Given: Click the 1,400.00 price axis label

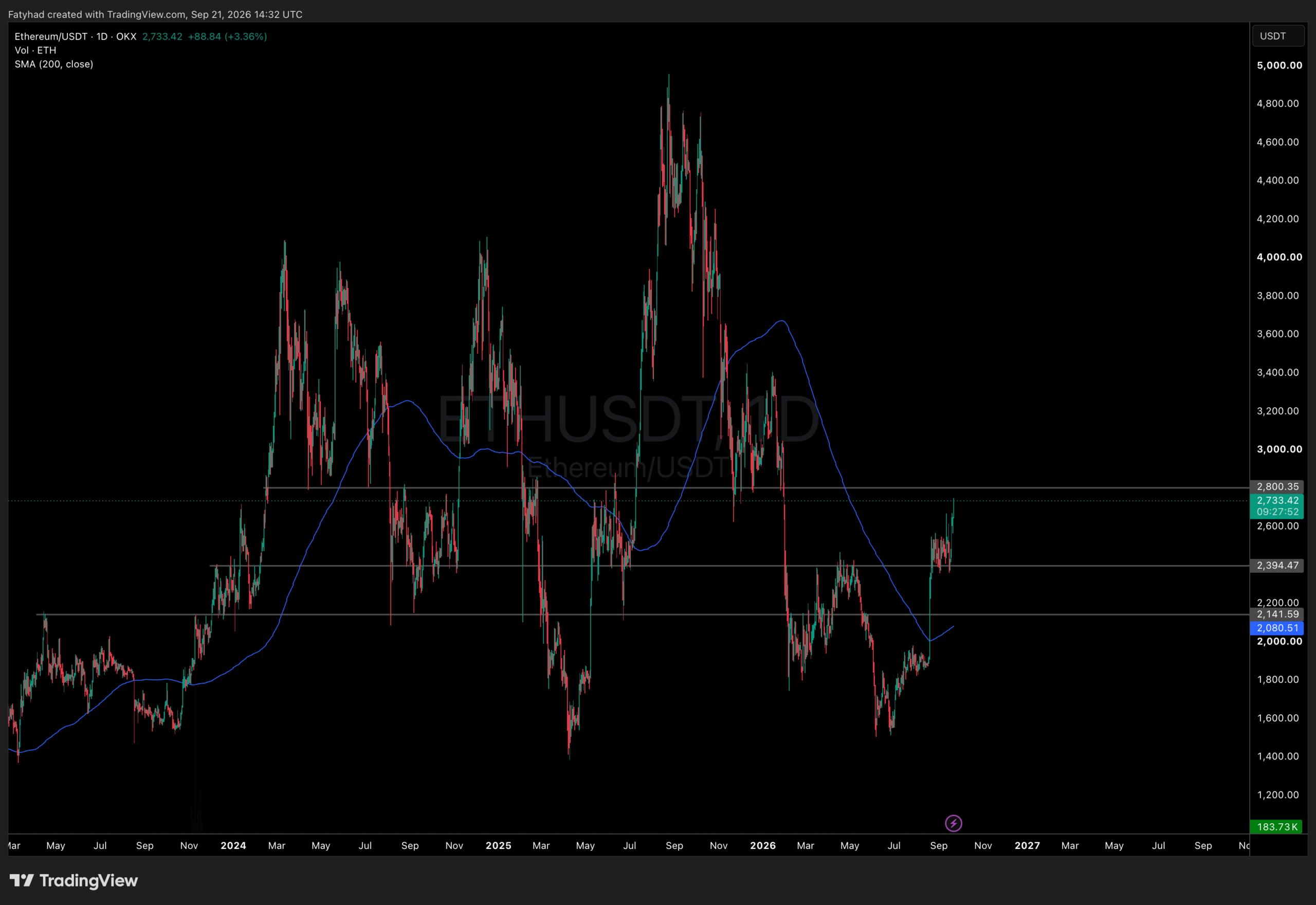Looking at the screenshot, I should point(1277,756).
